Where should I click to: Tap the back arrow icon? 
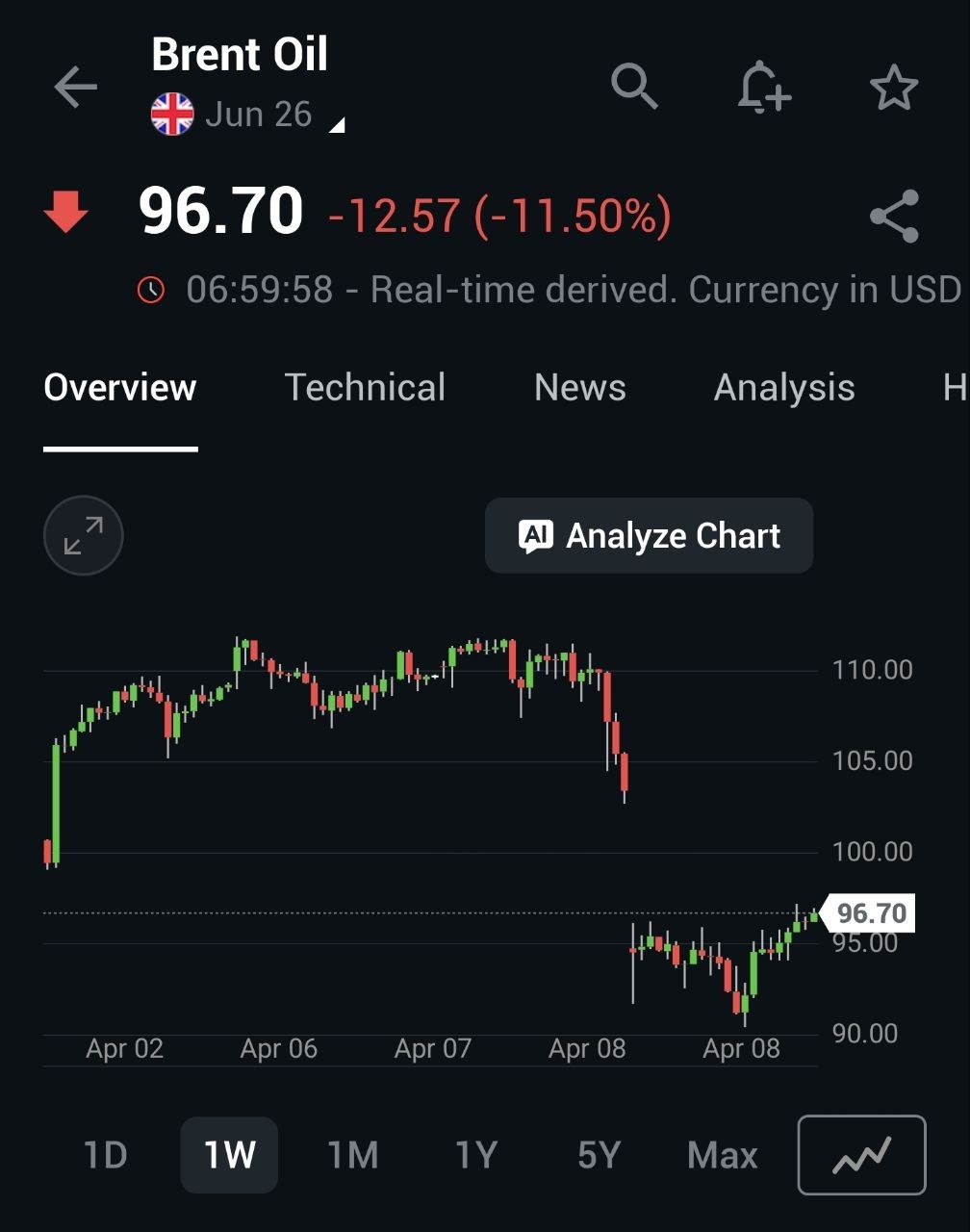[x=76, y=88]
